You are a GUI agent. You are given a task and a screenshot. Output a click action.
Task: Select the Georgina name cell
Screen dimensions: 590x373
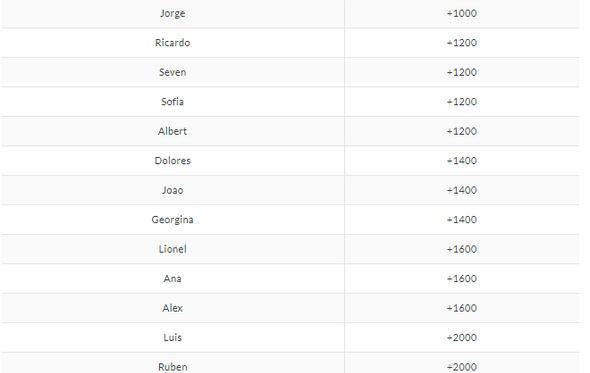click(172, 220)
